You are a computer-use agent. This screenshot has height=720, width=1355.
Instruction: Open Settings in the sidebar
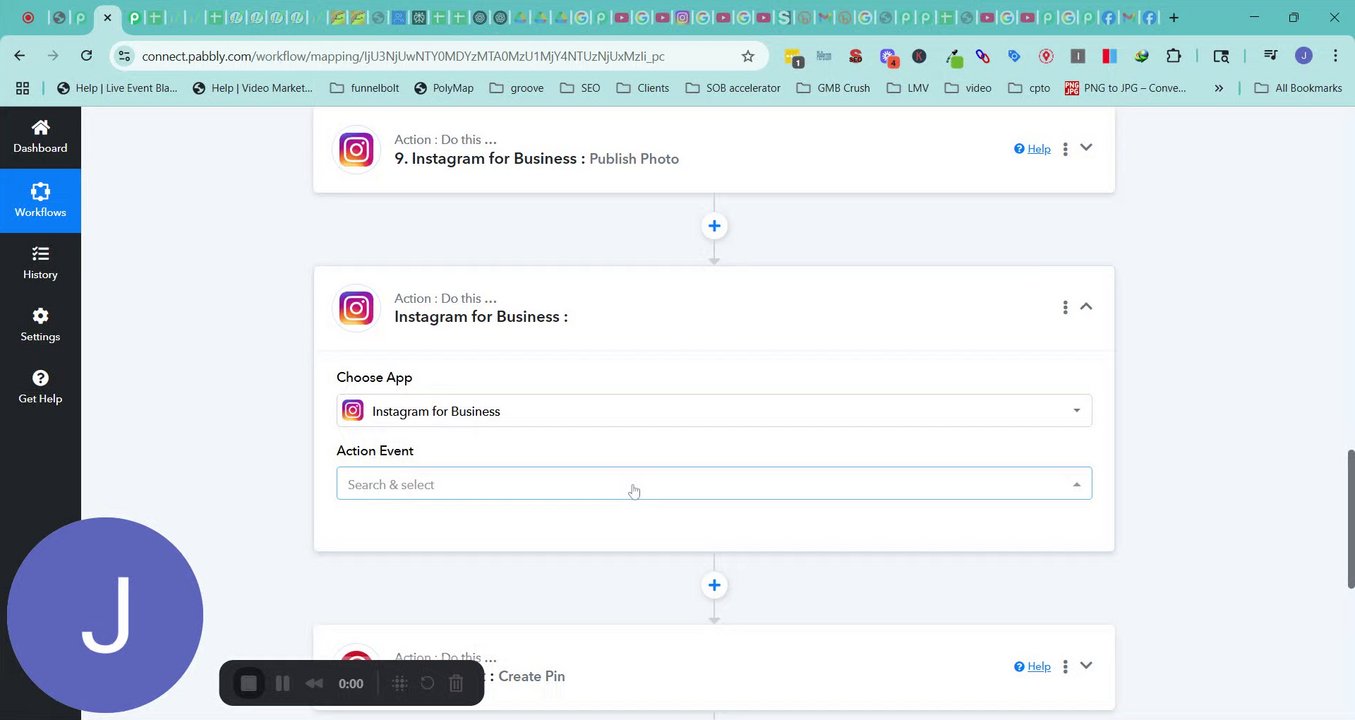(40, 325)
